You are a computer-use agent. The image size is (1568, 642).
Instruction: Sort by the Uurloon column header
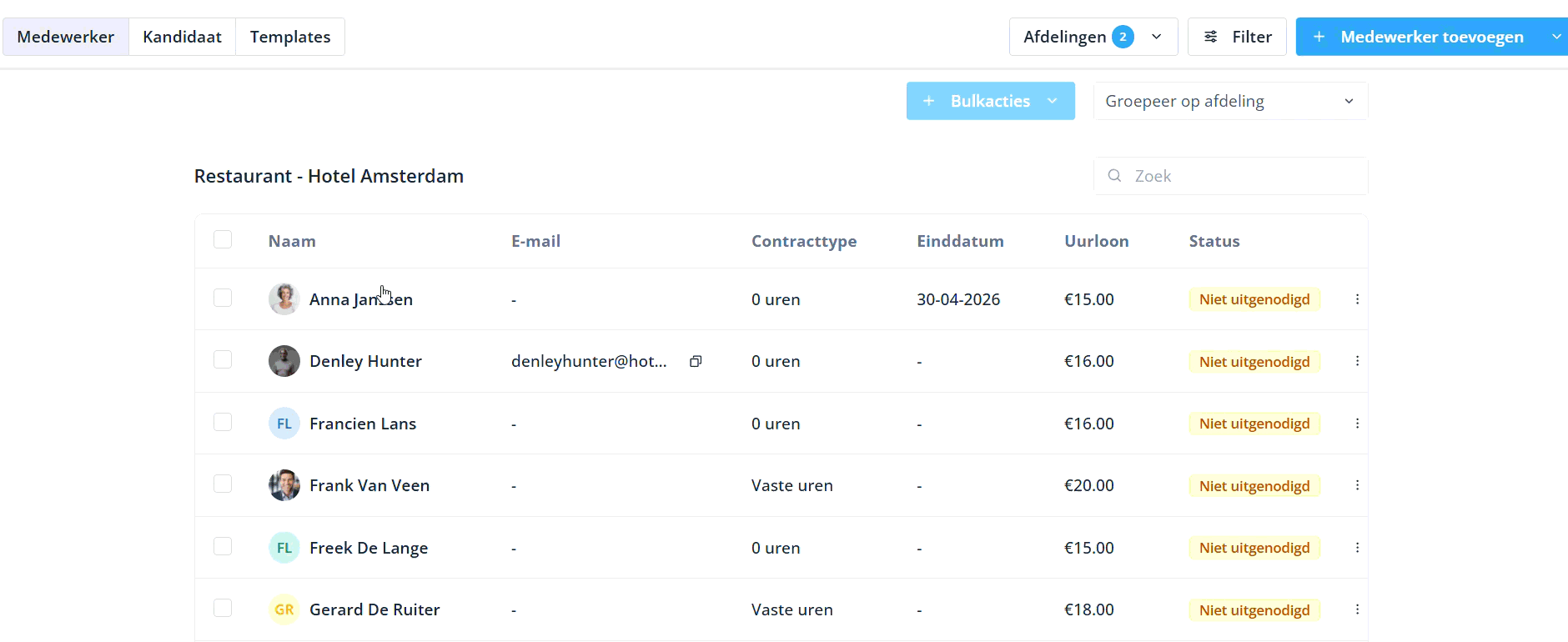tap(1096, 241)
